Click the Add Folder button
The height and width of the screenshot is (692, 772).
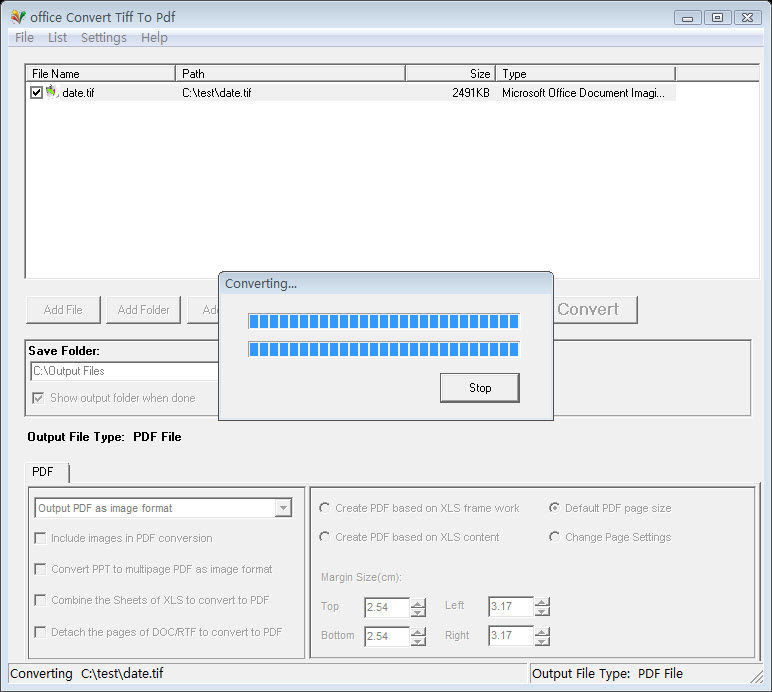click(143, 310)
